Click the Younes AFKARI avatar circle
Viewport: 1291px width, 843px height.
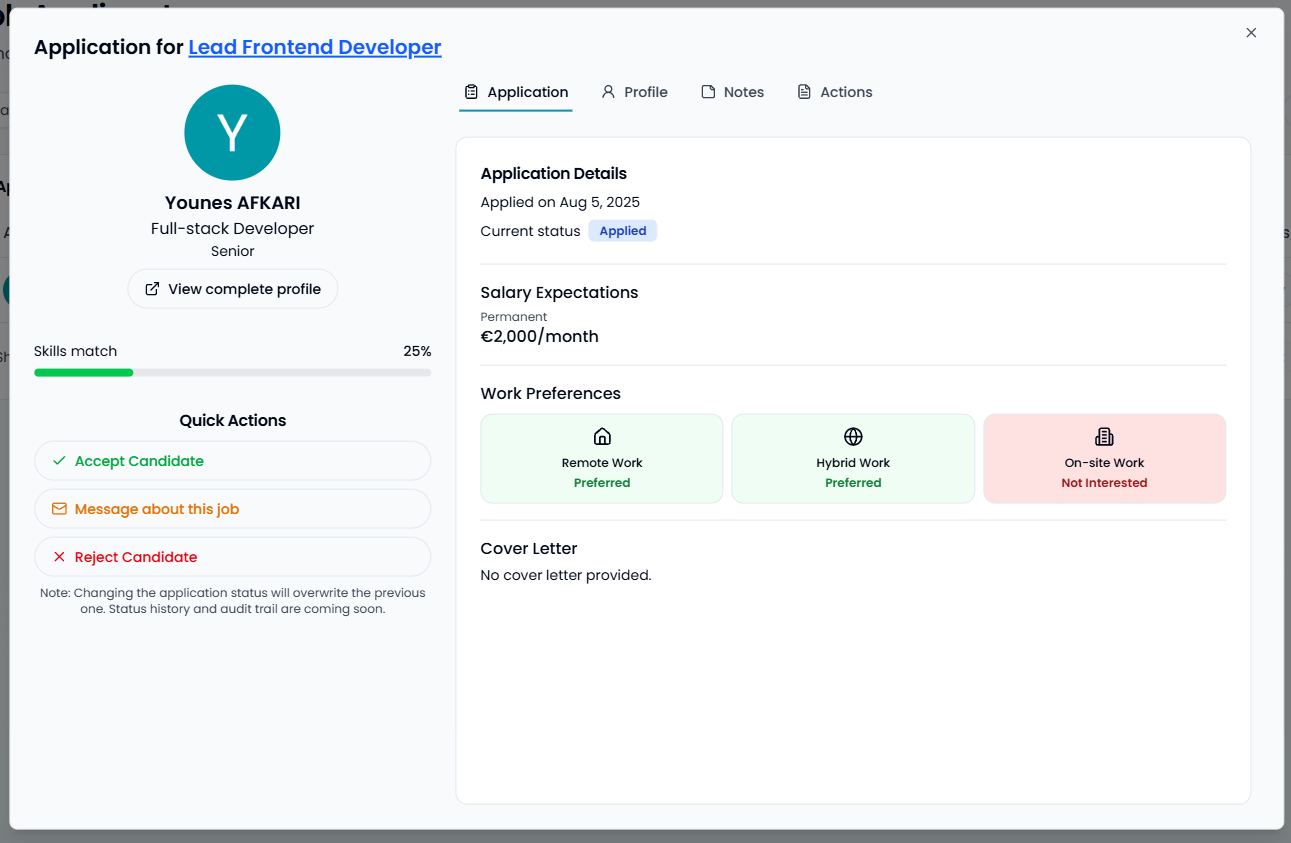(x=232, y=132)
